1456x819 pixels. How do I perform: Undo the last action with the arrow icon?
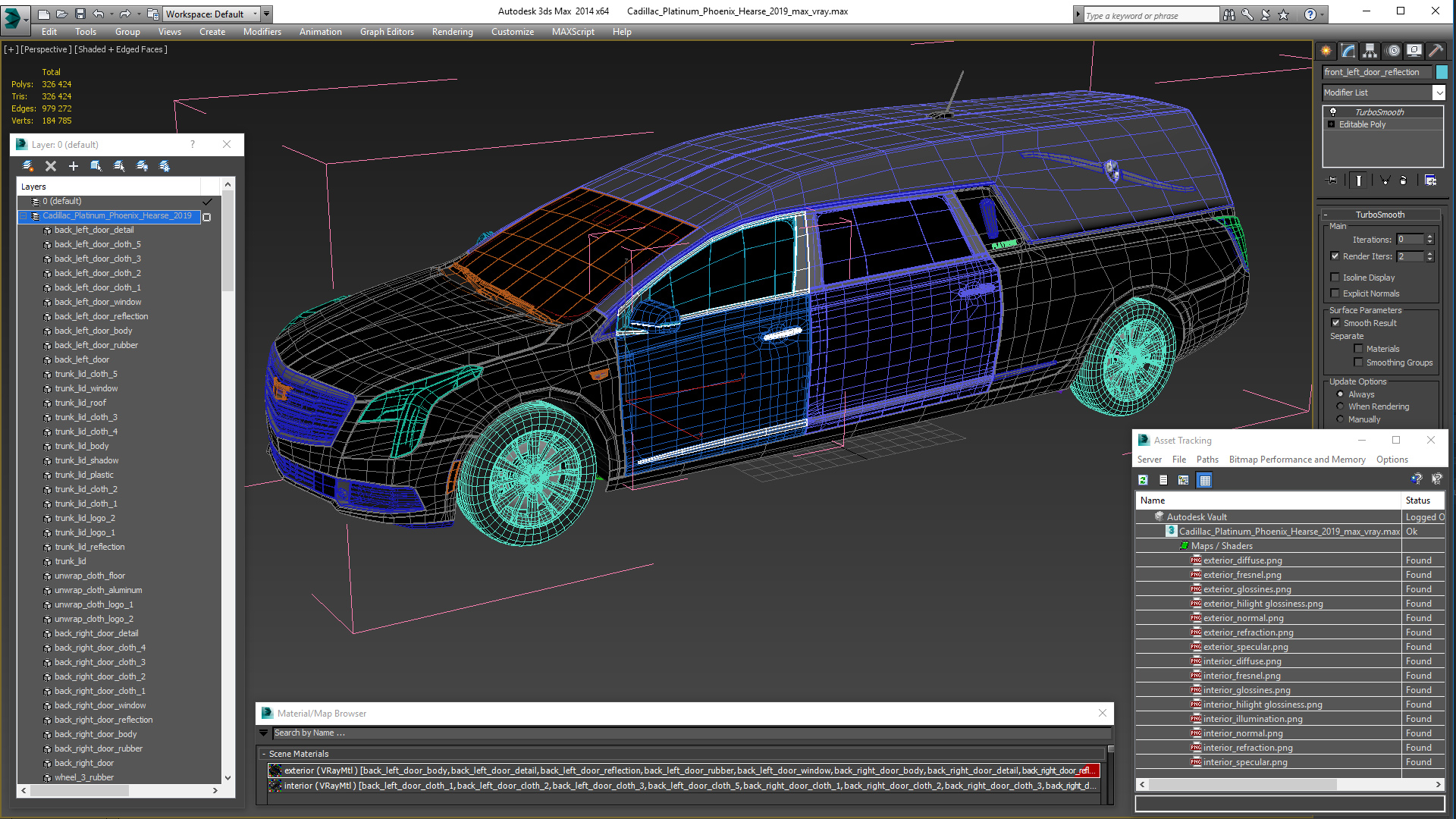pyautogui.click(x=98, y=14)
